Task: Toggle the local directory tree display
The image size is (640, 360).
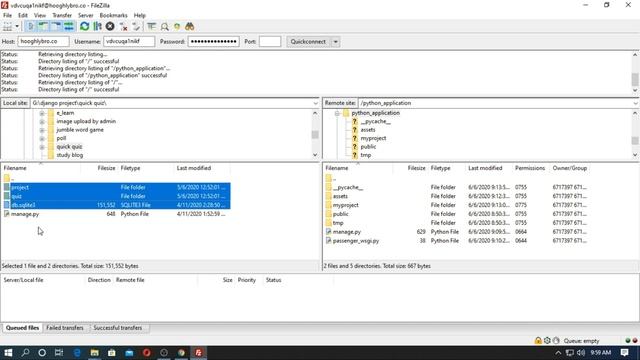Action: point(43,27)
